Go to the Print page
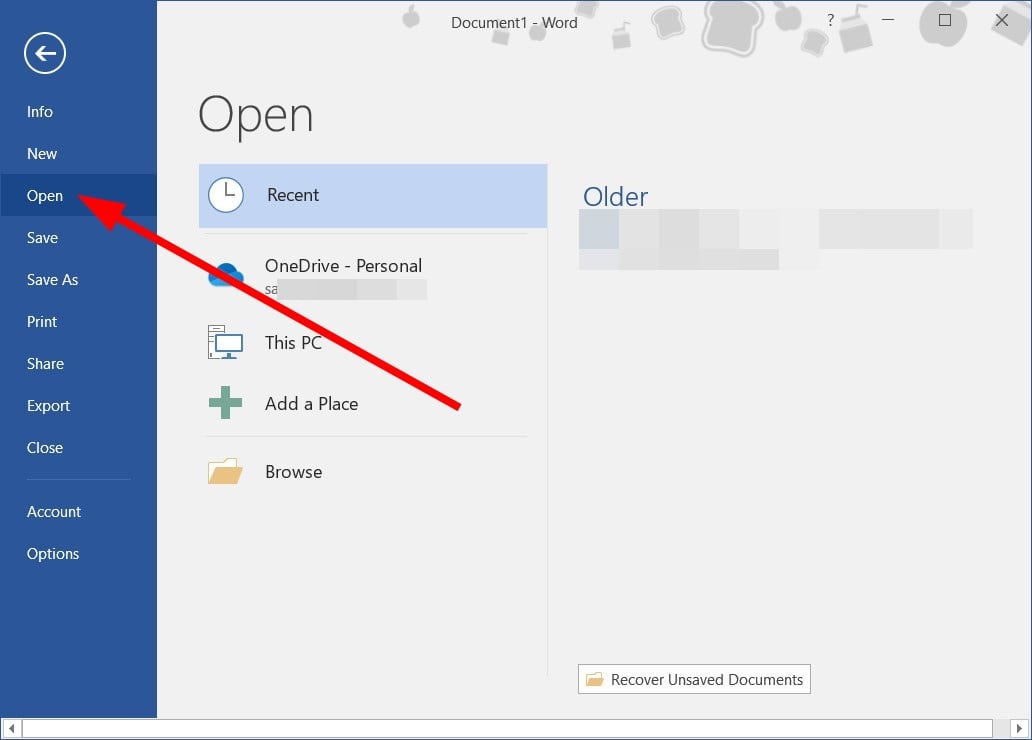This screenshot has width=1032, height=740. click(x=78, y=322)
